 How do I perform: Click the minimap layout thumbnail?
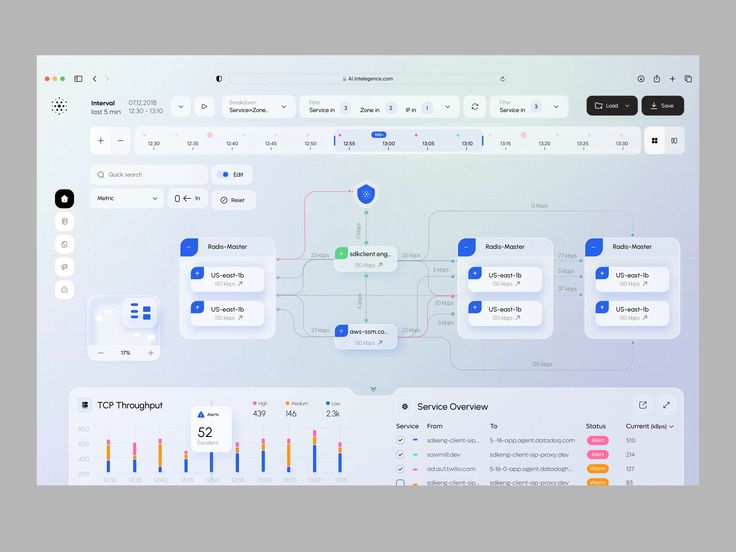(x=140, y=311)
